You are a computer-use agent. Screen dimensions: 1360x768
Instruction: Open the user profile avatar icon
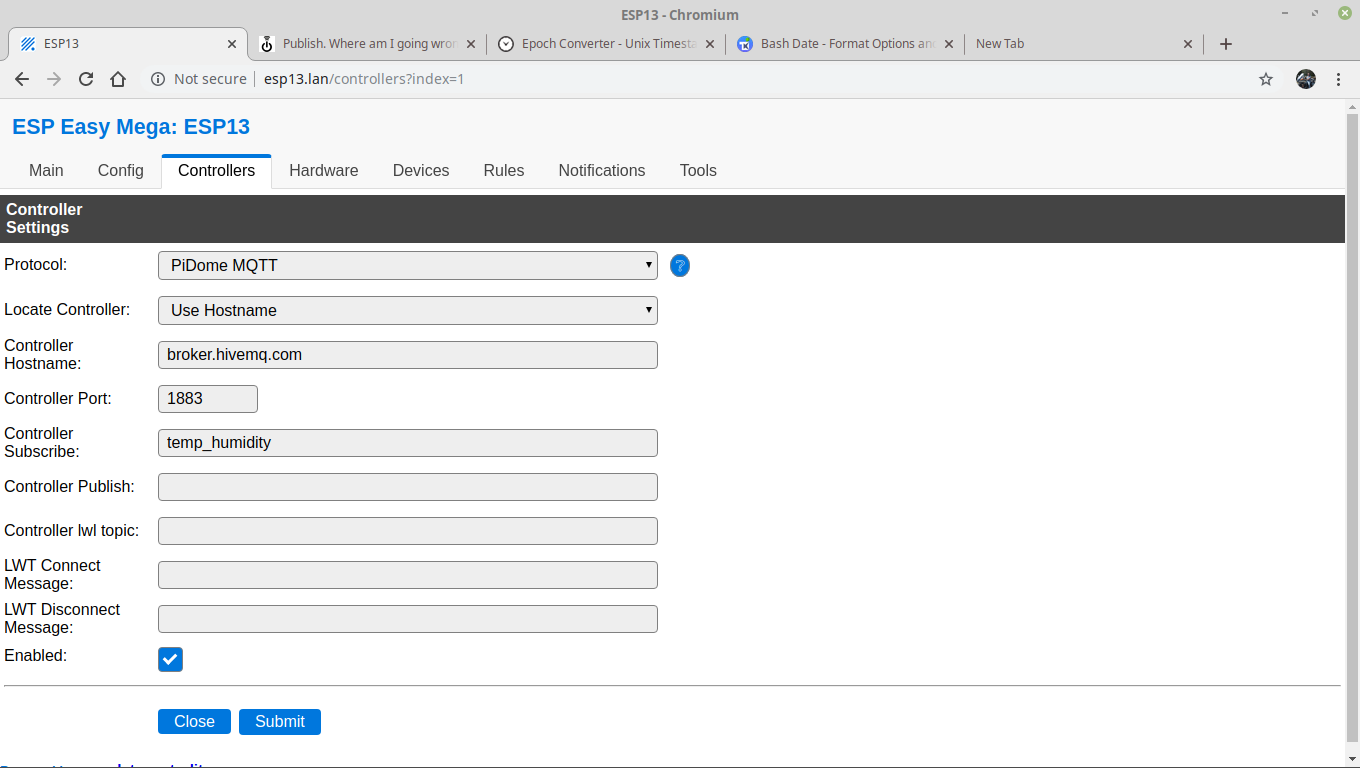1306,79
